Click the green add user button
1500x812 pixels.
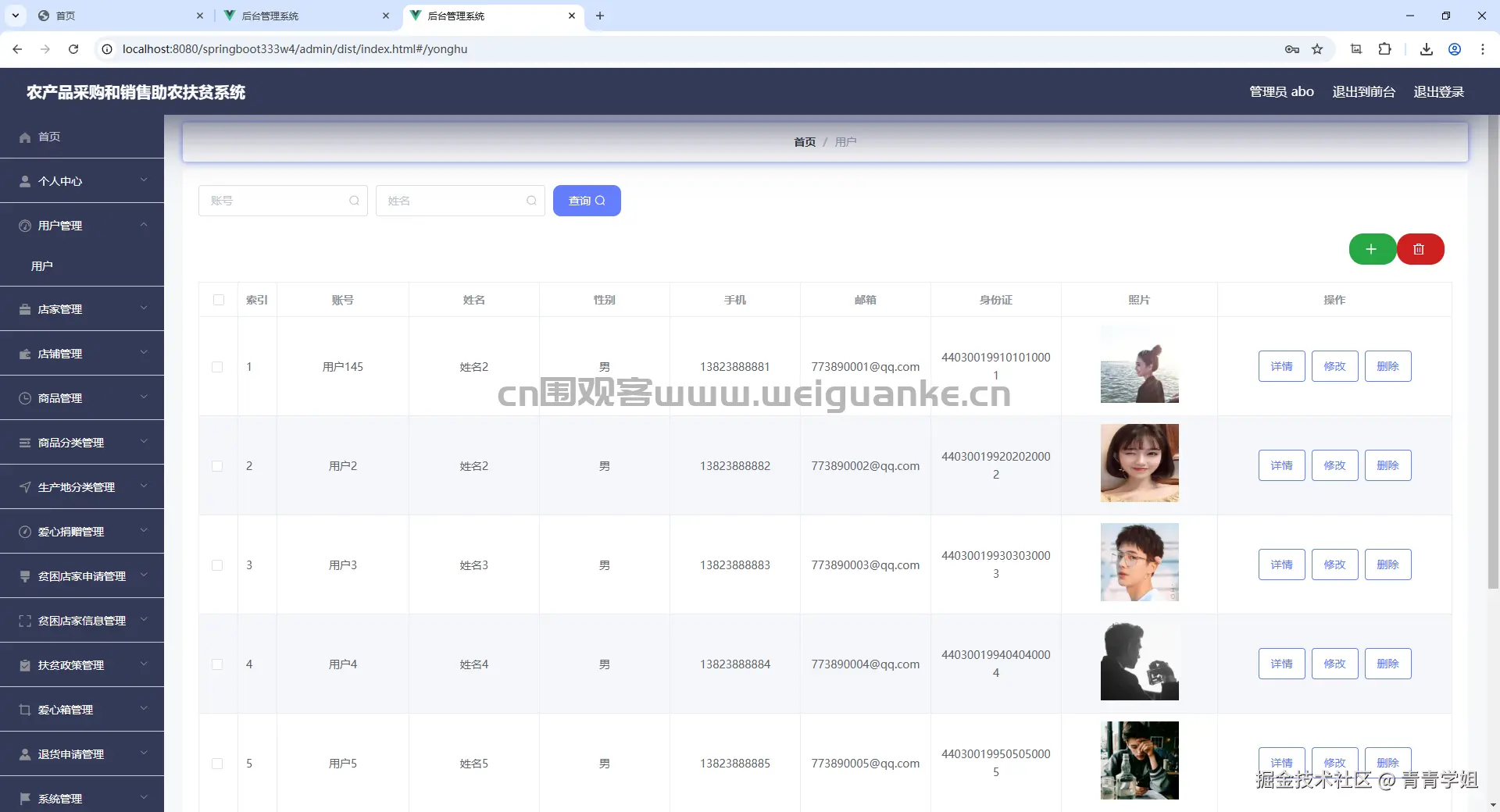1372,249
